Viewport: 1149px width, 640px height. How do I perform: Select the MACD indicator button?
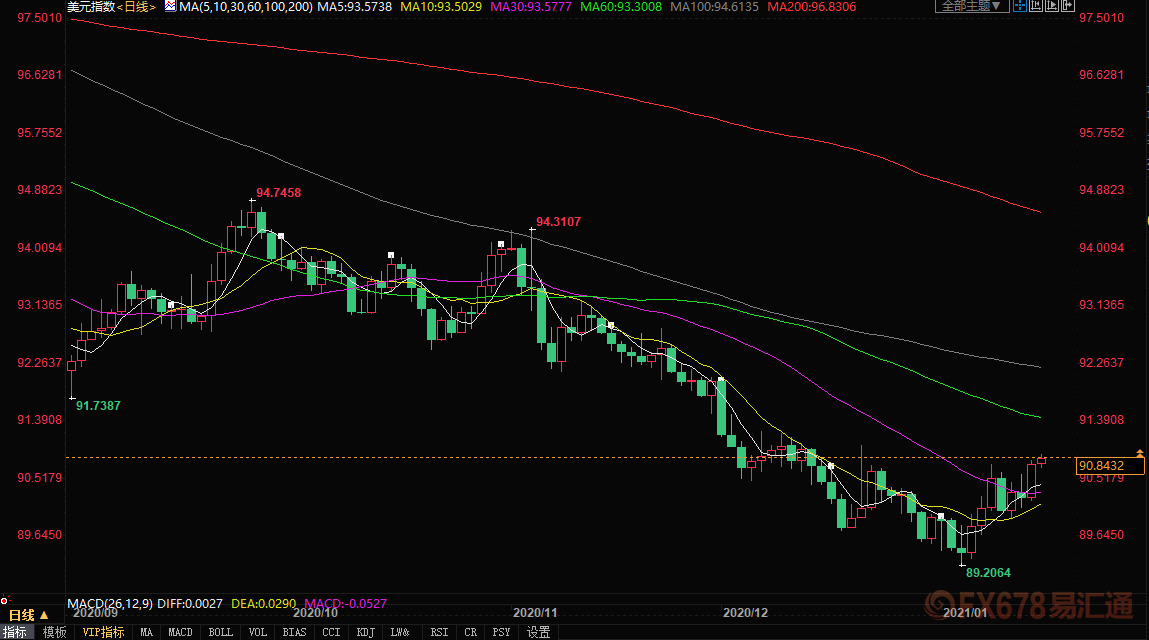coord(180,632)
